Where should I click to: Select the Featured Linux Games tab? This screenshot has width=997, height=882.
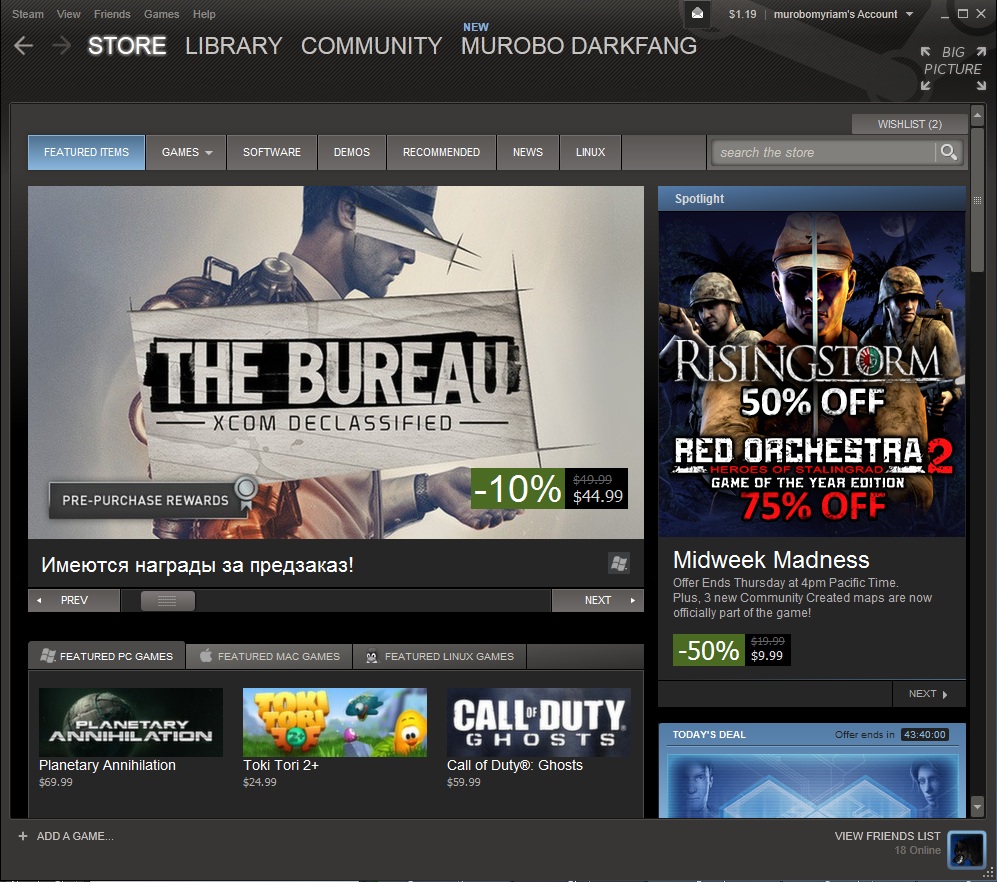click(440, 656)
